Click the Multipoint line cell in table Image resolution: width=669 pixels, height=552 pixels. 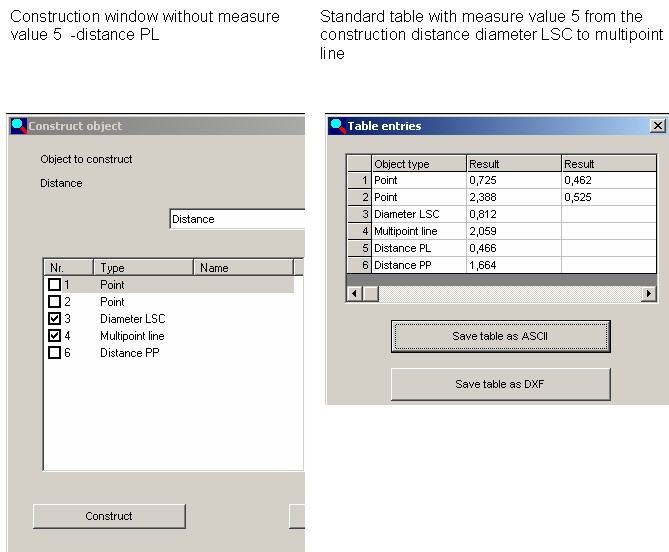tap(419, 231)
